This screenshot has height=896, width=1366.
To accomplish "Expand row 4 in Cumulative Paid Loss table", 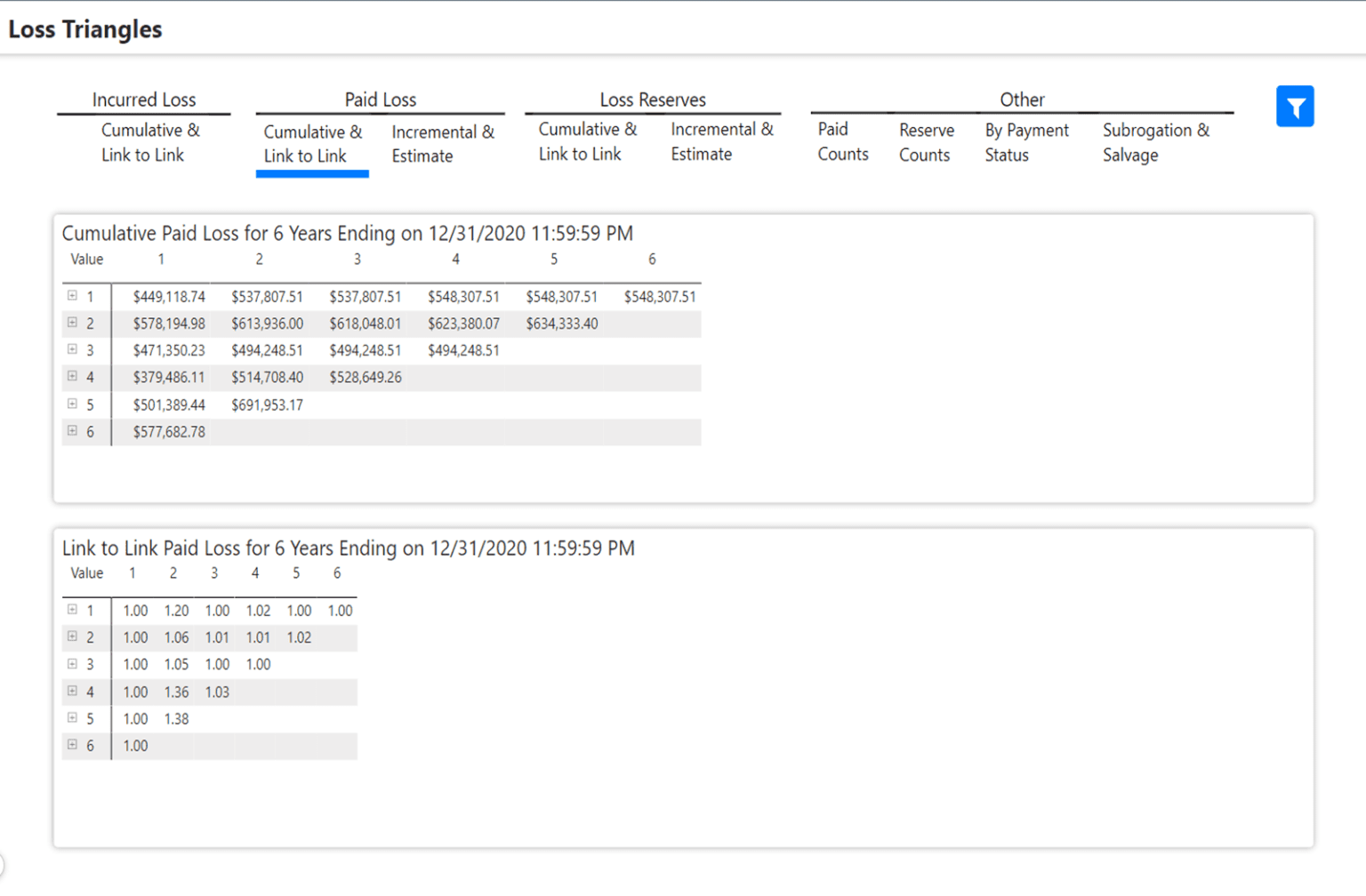I will 72,377.
